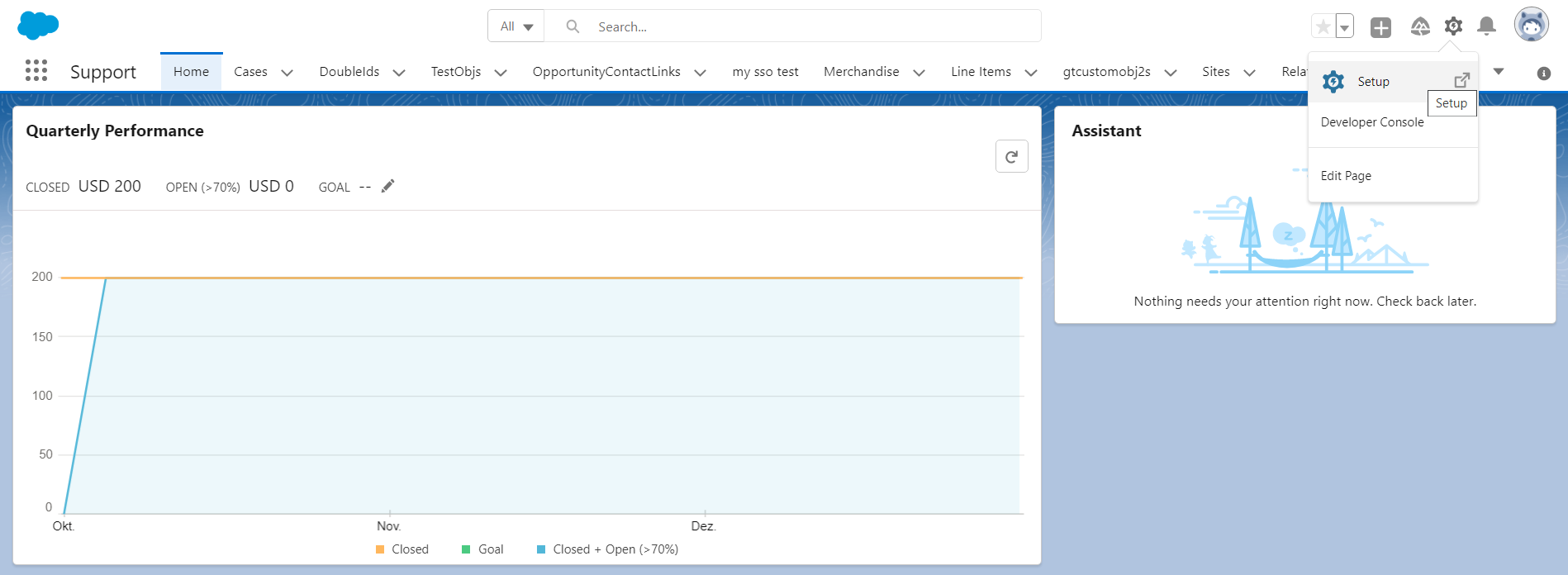Open Developer Console from menu

coord(1372,122)
